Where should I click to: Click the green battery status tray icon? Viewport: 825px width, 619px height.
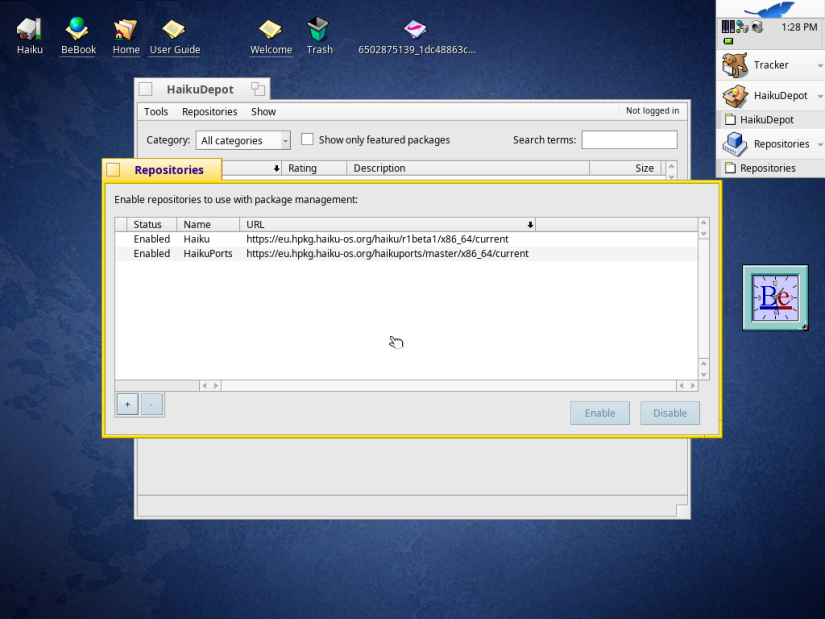pos(728,41)
